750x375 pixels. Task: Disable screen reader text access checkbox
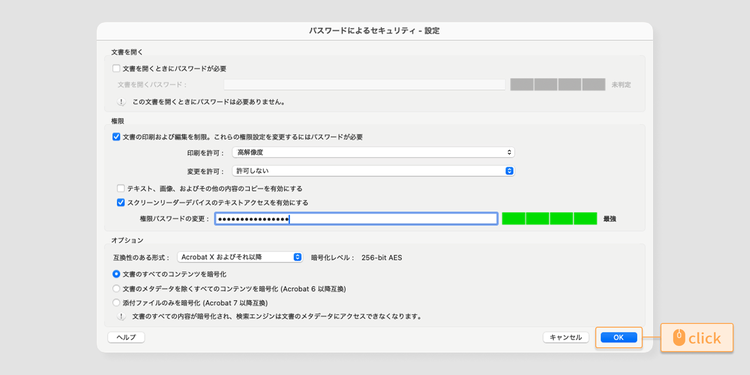tap(121, 202)
